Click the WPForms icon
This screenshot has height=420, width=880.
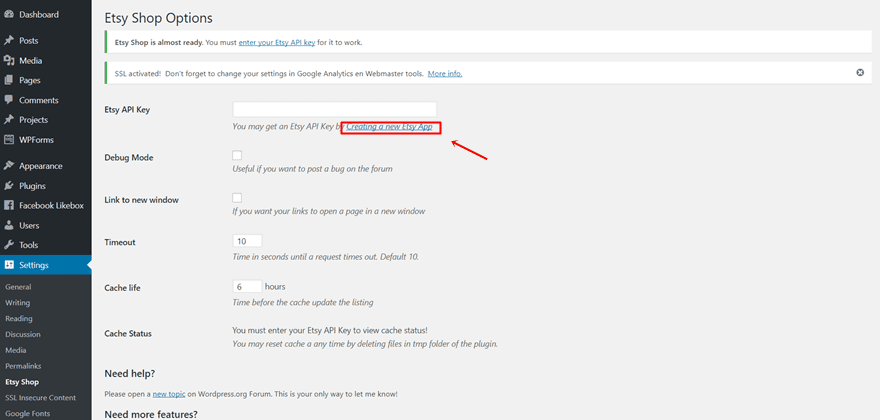click(8, 140)
